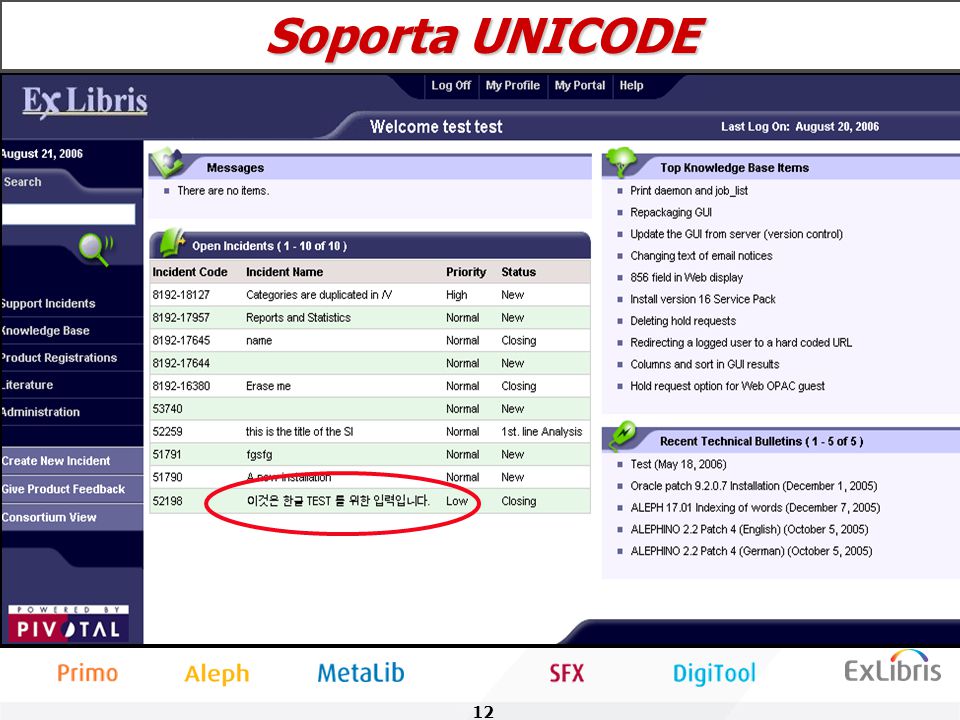The width and height of the screenshot is (960, 720).
Task: Open incident 8192-17644
Action: (181, 363)
